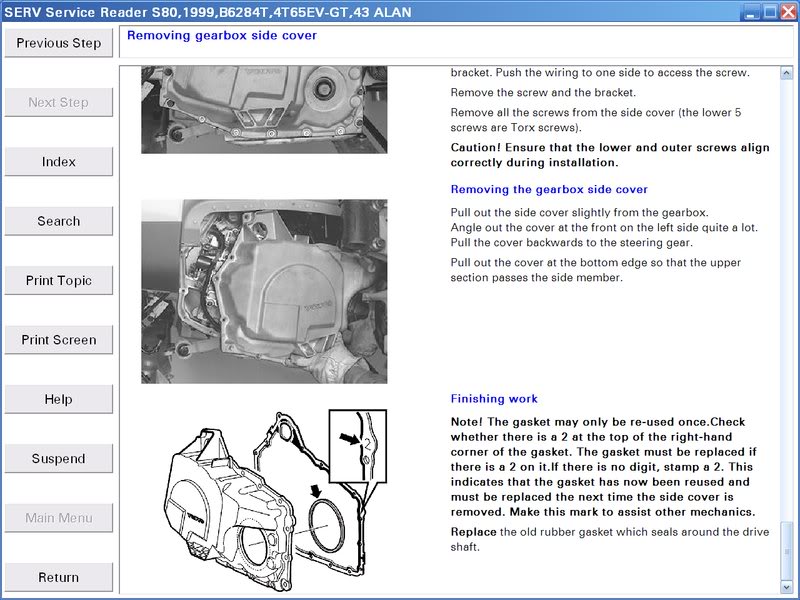Click 'Remove the screw and the bracket.' line
Screen dimensions: 800x600
(543, 92)
